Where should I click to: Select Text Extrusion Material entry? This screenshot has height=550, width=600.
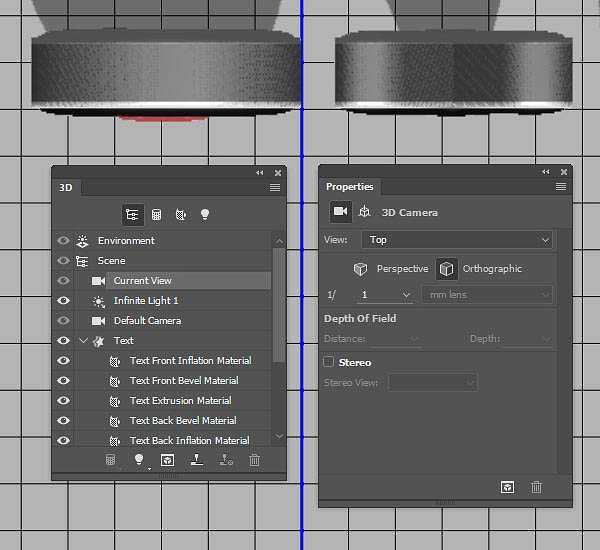click(180, 401)
